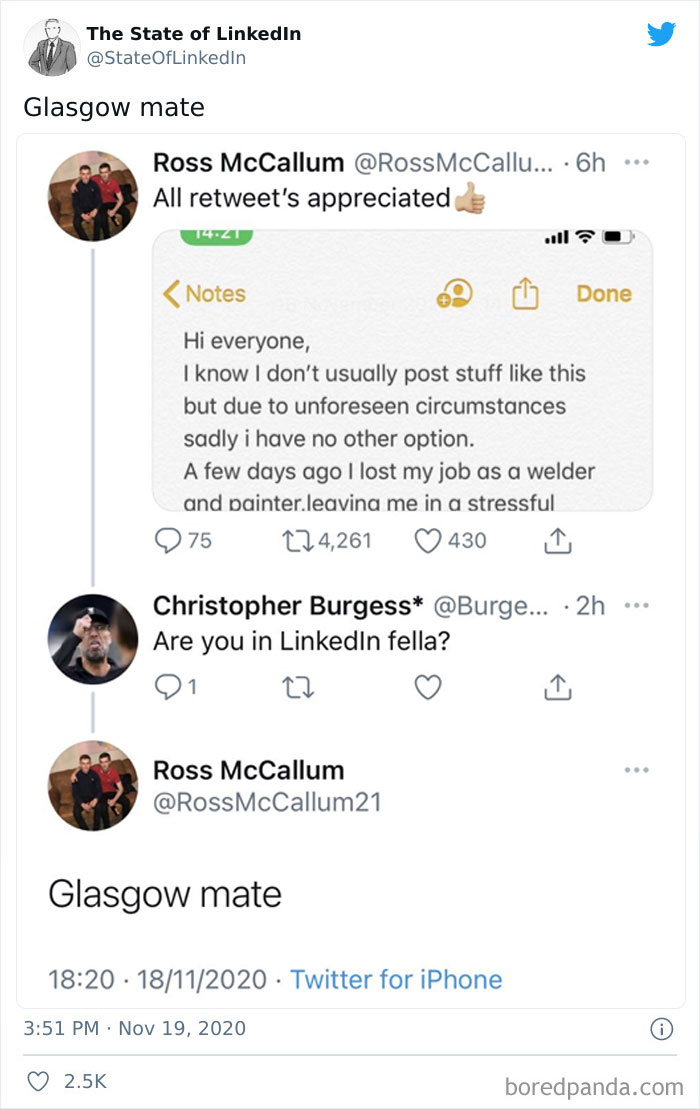Click the share icon under Ross McCallum's tweet
The height and width of the screenshot is (1109, 700).
pyautogui.click(x=558, y=540)
